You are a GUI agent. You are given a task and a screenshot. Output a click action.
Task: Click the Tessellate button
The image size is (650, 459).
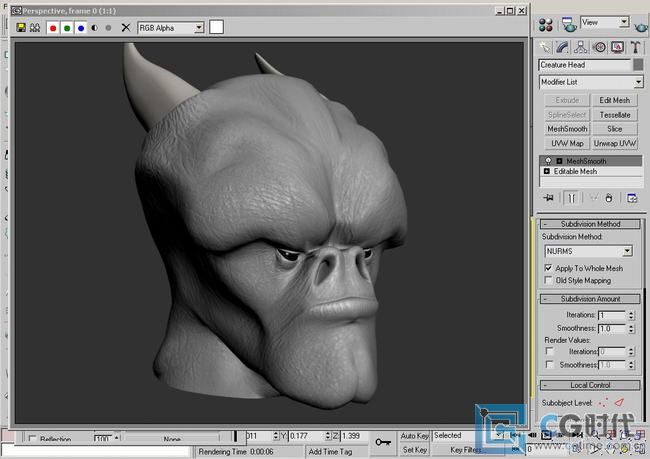click(614, 115)
